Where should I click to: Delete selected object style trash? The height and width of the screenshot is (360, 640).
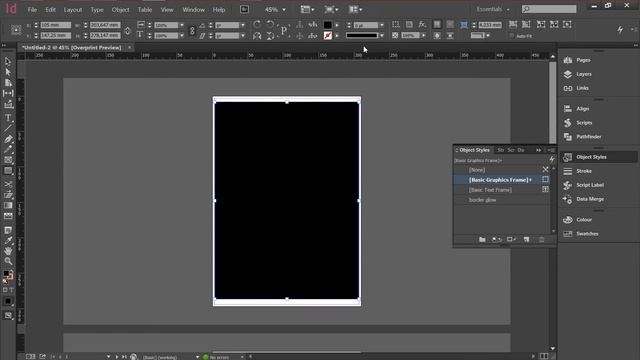coord(541,240)
